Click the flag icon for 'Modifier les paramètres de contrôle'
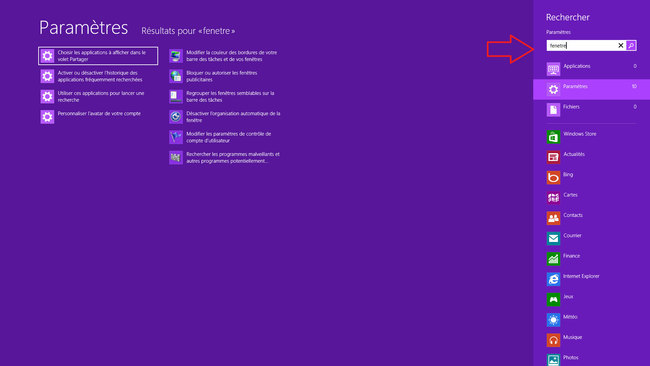 point(176,137)
